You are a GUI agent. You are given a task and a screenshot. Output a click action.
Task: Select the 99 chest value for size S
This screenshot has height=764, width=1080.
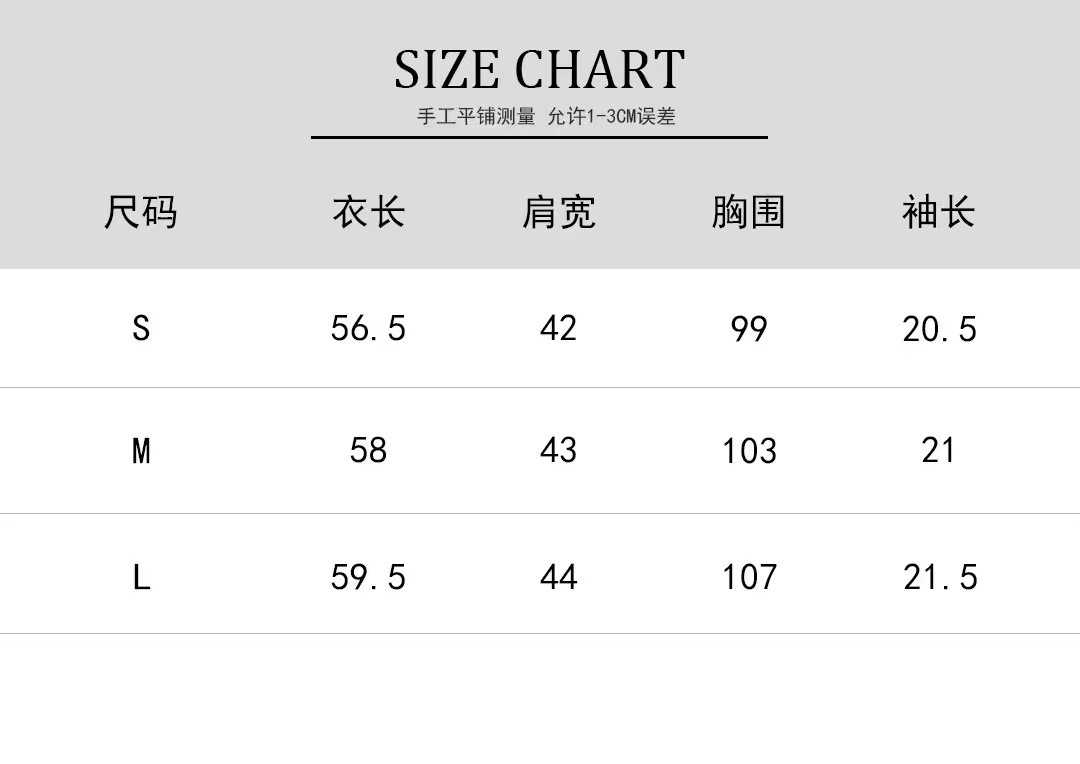pyautogui.click(x=748, y=329)
